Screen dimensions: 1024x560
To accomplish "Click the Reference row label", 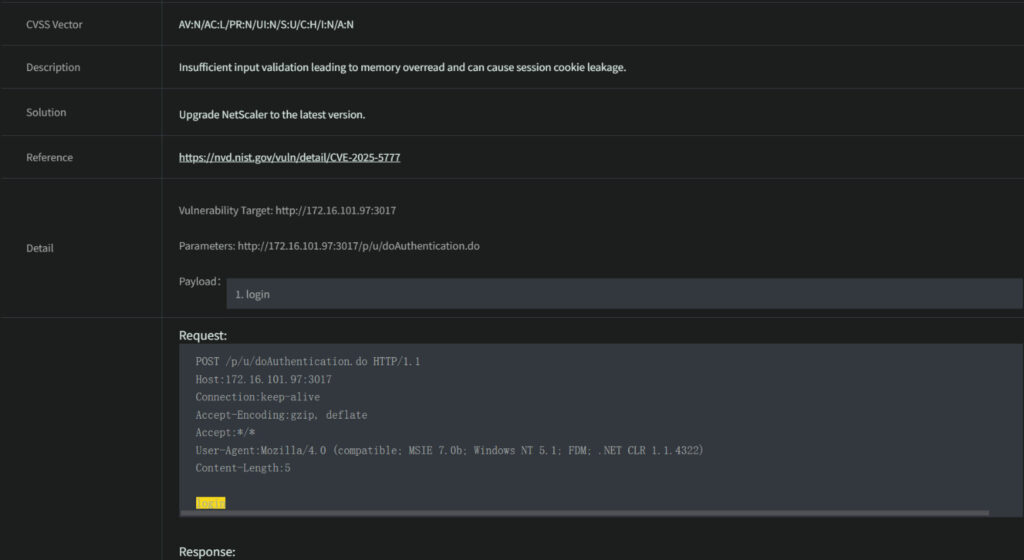I will pyautogui.click(x=50, y=157).
